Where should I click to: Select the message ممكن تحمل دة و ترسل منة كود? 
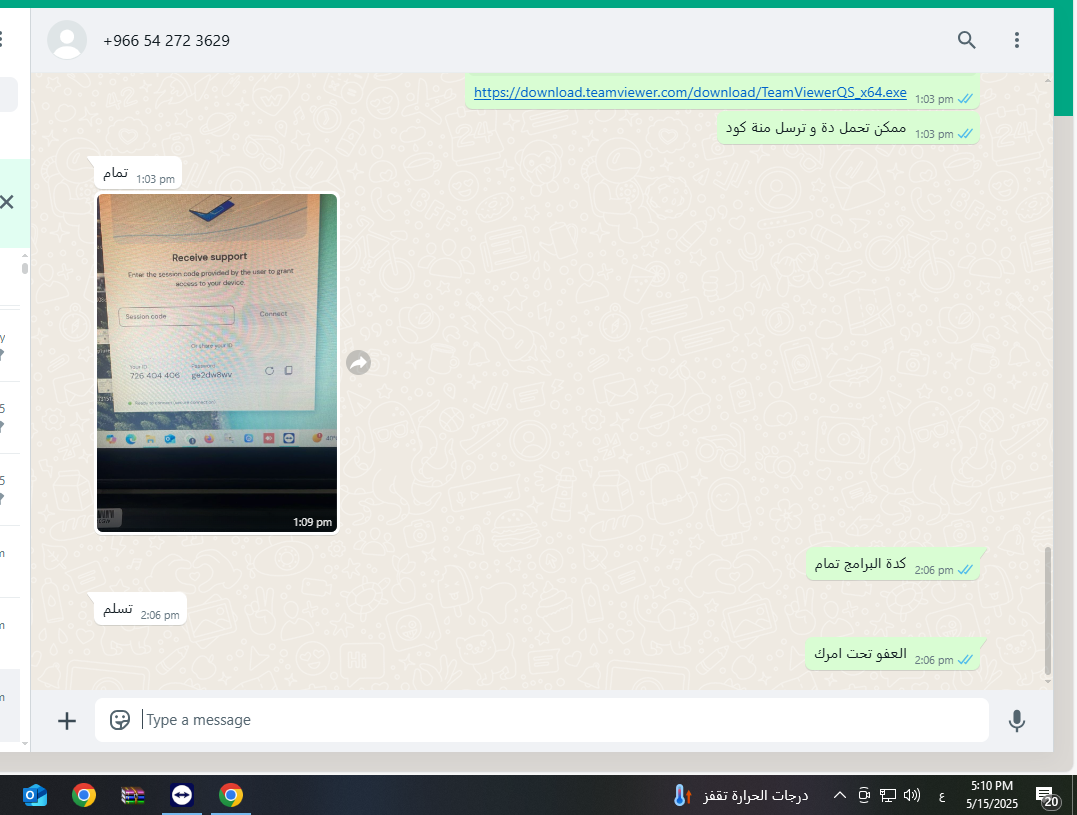tap(848, 128)
